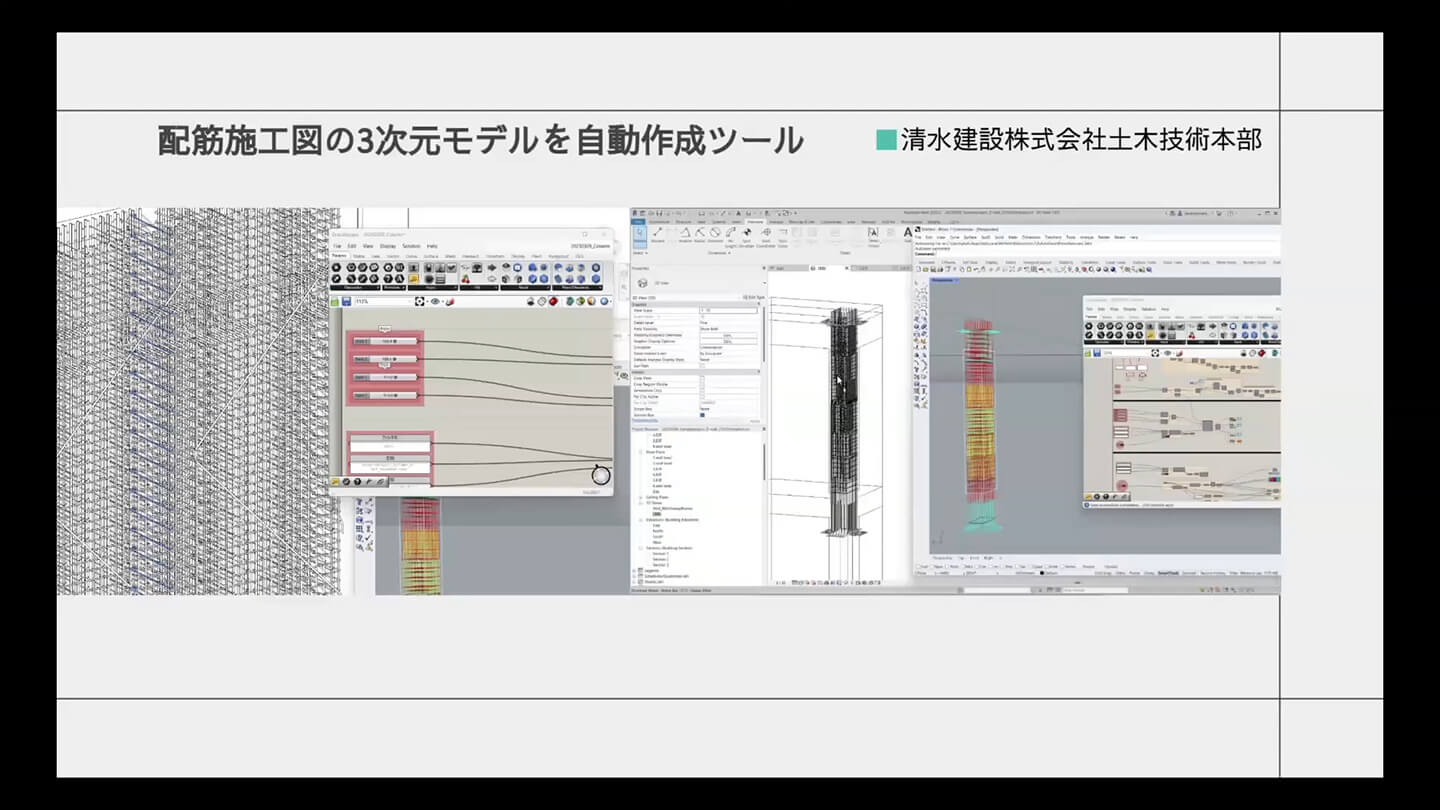
Task: Click green open-file icon on large Grasshopper canvas toolbar
Action: 335,302
